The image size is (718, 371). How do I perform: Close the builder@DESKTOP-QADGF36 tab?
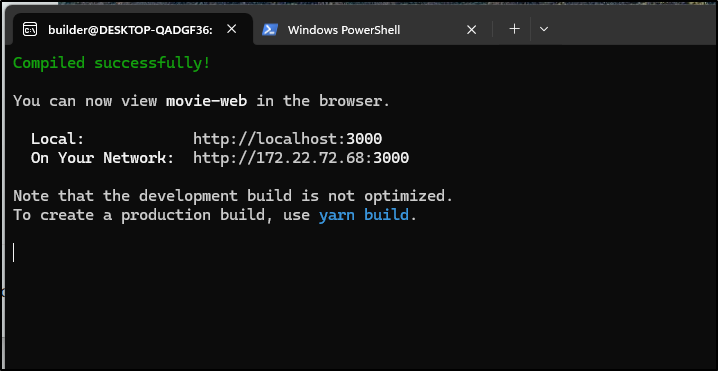coord(232,29)
